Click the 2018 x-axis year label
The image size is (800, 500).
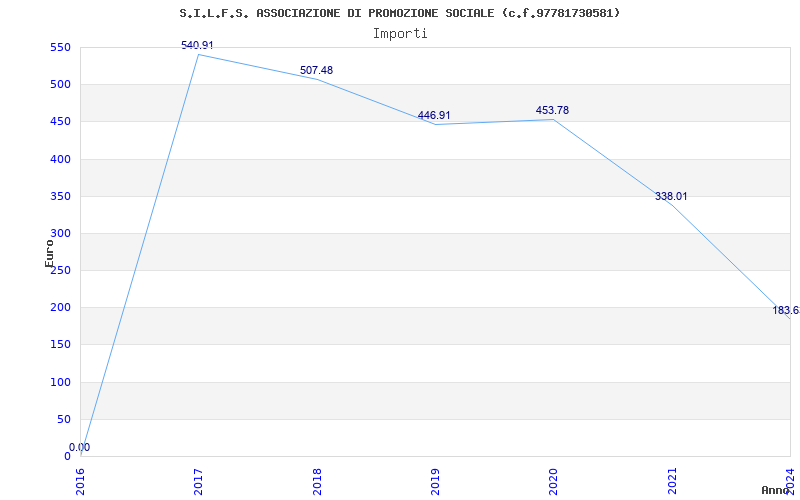[317, 481]
